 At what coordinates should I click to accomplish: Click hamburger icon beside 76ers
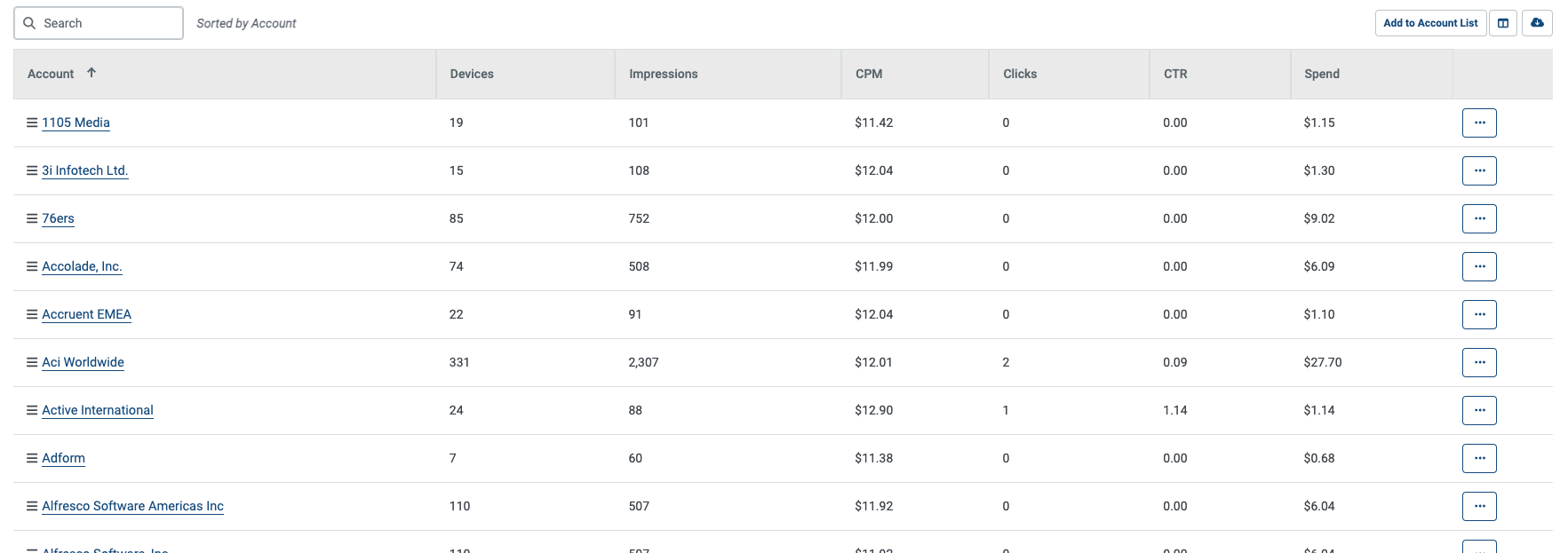click(32, 218)
